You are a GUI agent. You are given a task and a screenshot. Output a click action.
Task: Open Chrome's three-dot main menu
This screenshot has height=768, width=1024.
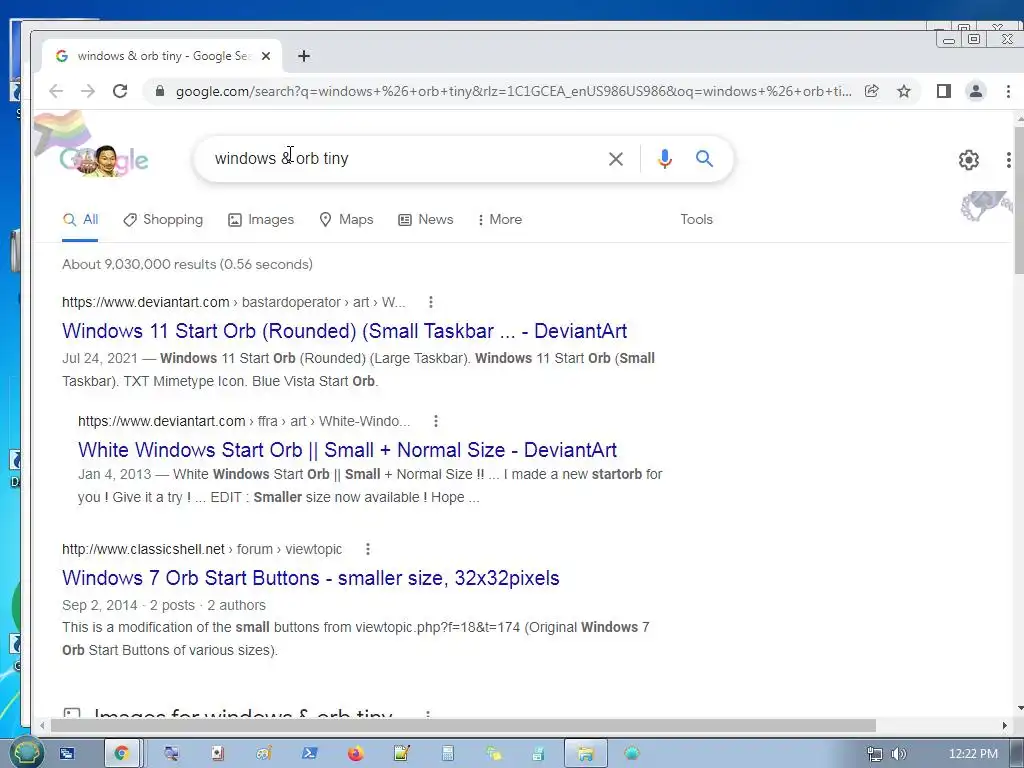coord(1008,91)
